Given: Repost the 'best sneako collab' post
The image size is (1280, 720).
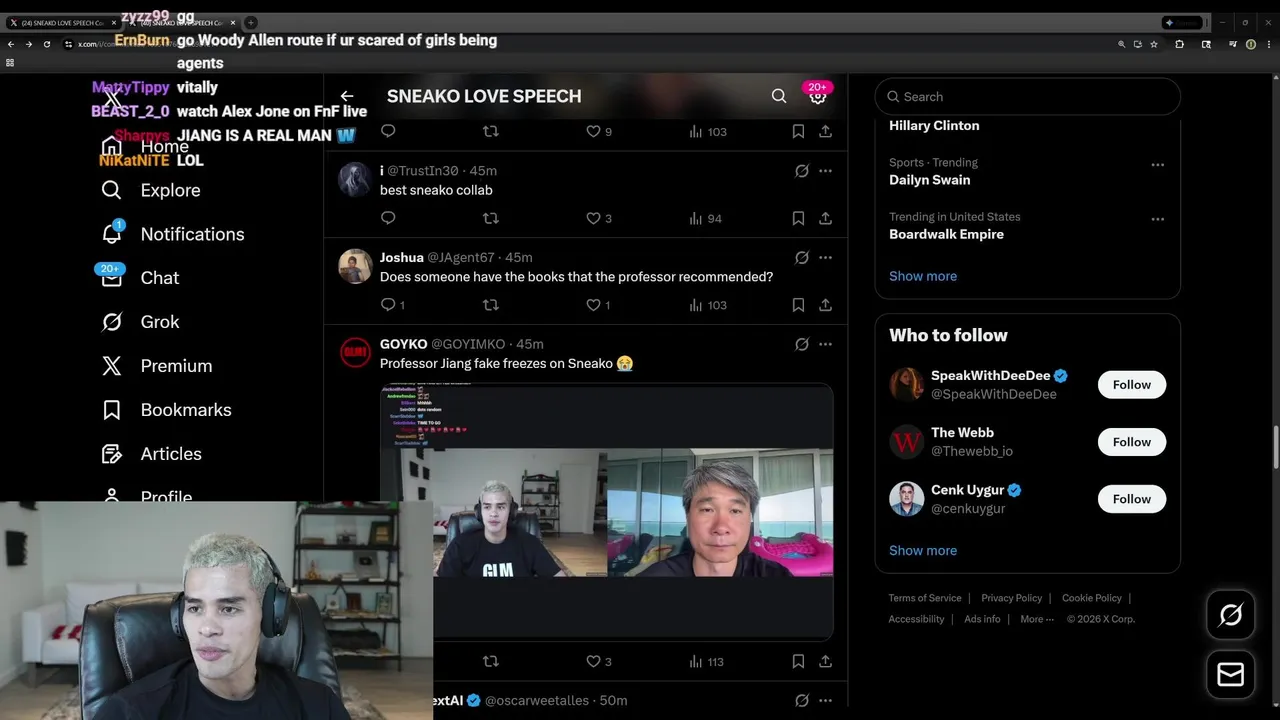Looking at the screenshot, I should pyautogui.click(x=491, y=218).
